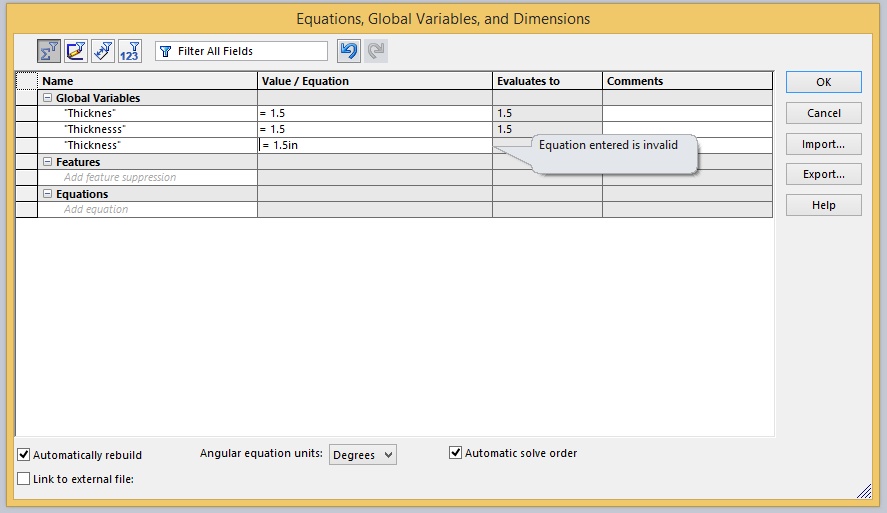Switch to Sketch Equation View
The image size is (887, 513).
[76, 51]
